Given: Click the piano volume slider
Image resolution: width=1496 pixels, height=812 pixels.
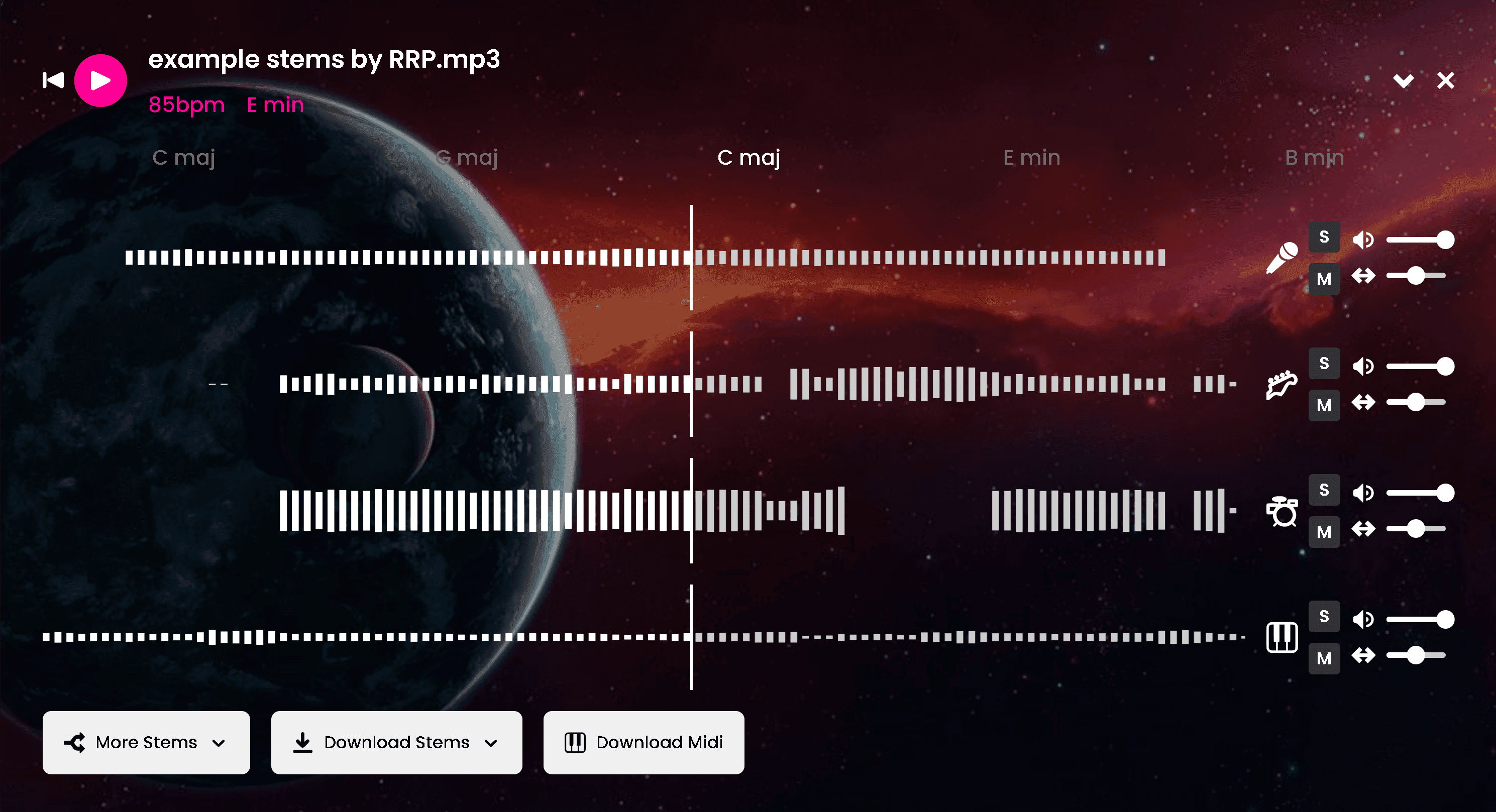Looking at the screenshot, I should 1421,619.
